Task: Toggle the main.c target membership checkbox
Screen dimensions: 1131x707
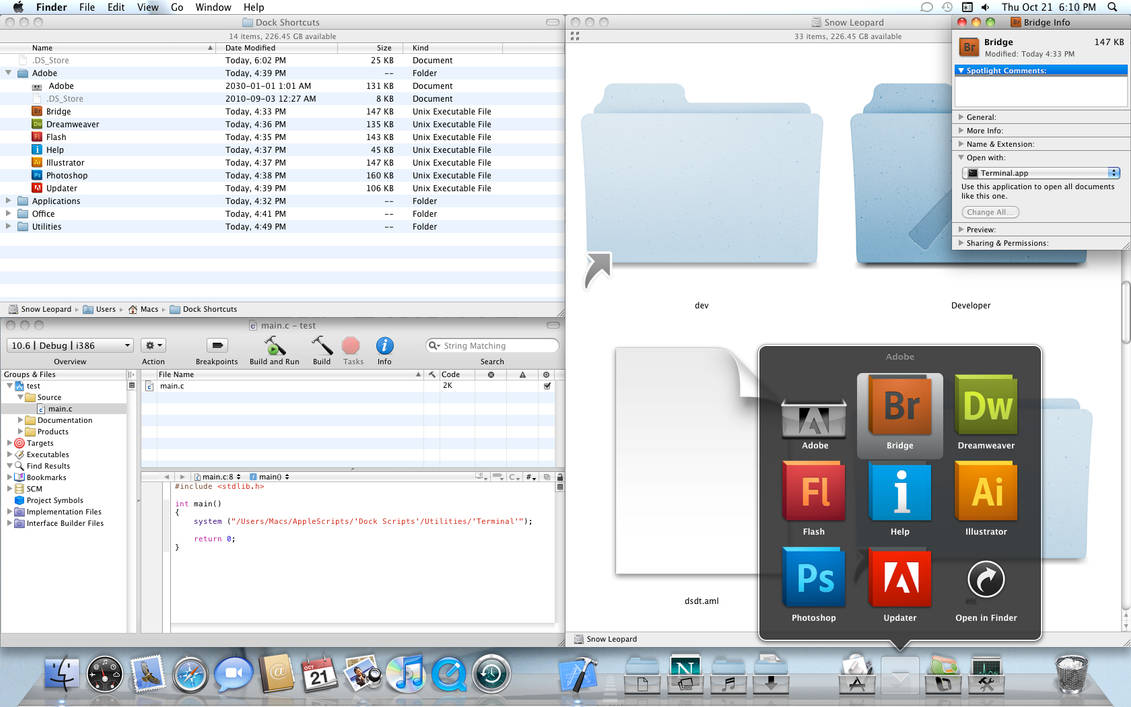Action: point(547,386)
